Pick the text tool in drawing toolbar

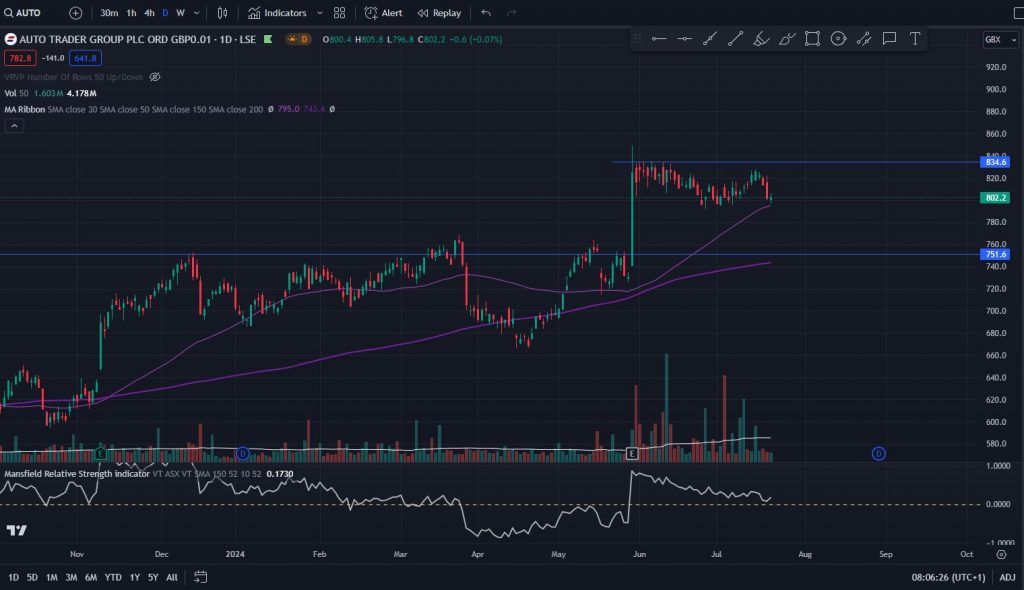point(914,39)
